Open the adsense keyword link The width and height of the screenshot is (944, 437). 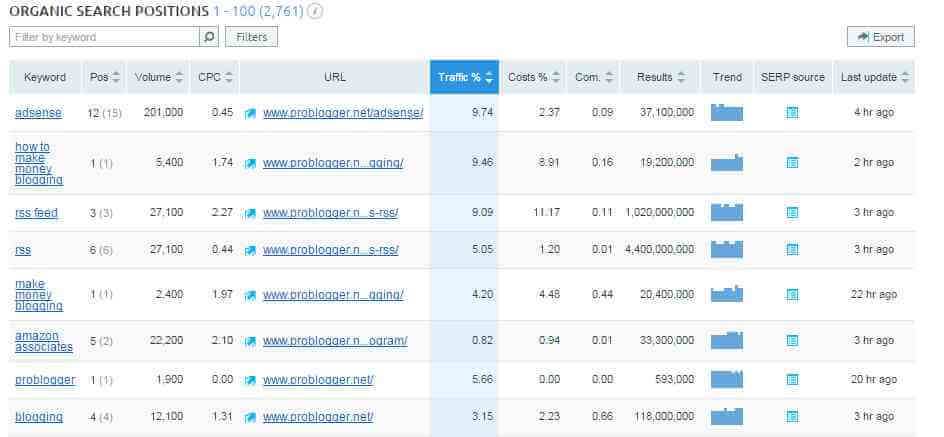[x=38, y=113]
